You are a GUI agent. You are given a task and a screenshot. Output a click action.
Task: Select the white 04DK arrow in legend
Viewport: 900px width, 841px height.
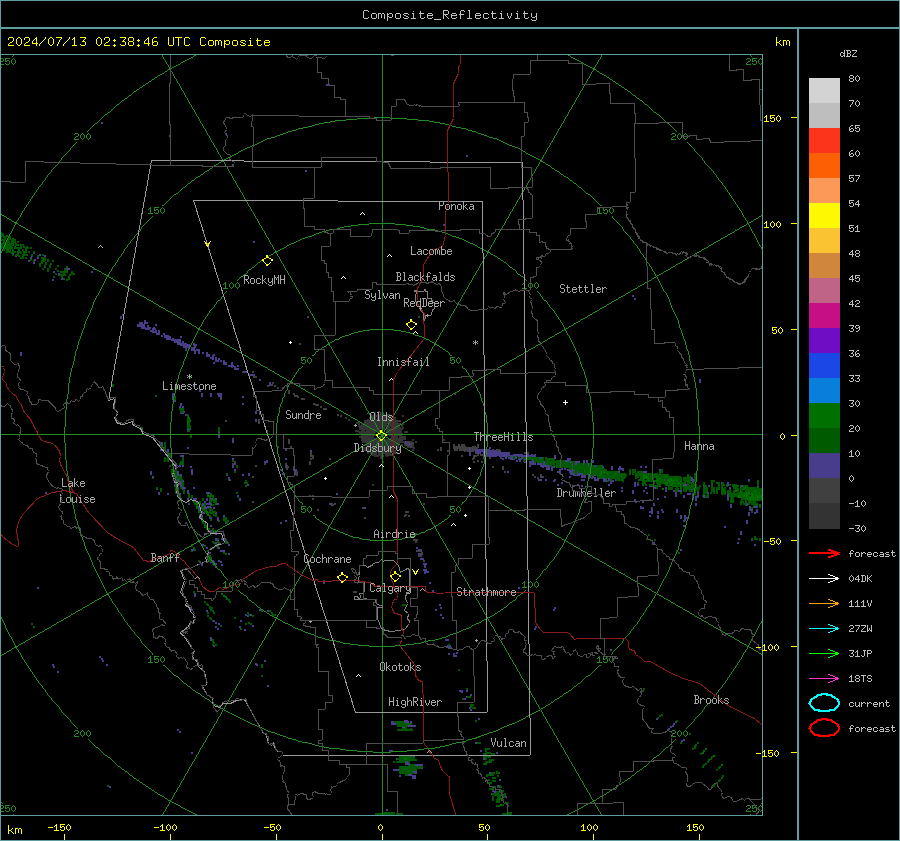click(x=824, y=579)
